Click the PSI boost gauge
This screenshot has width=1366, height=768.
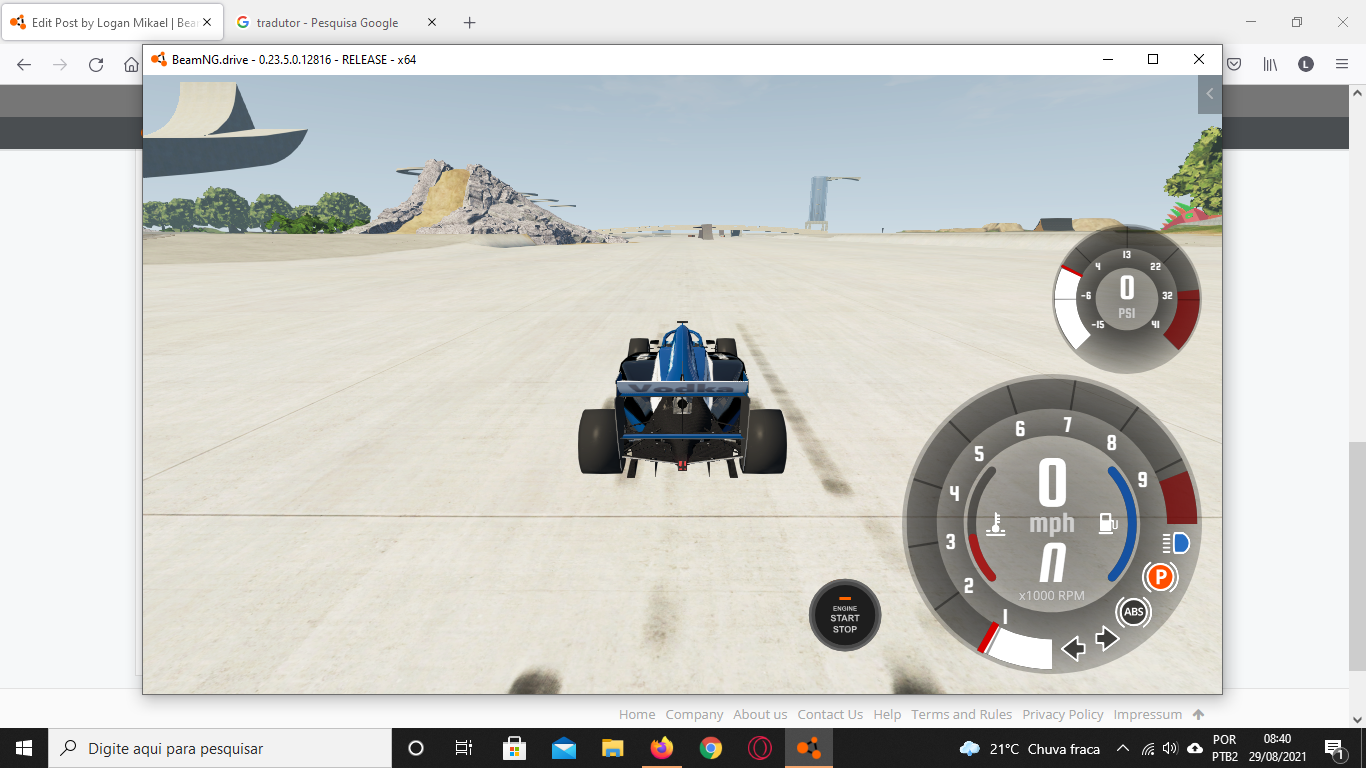(1127, 299)
